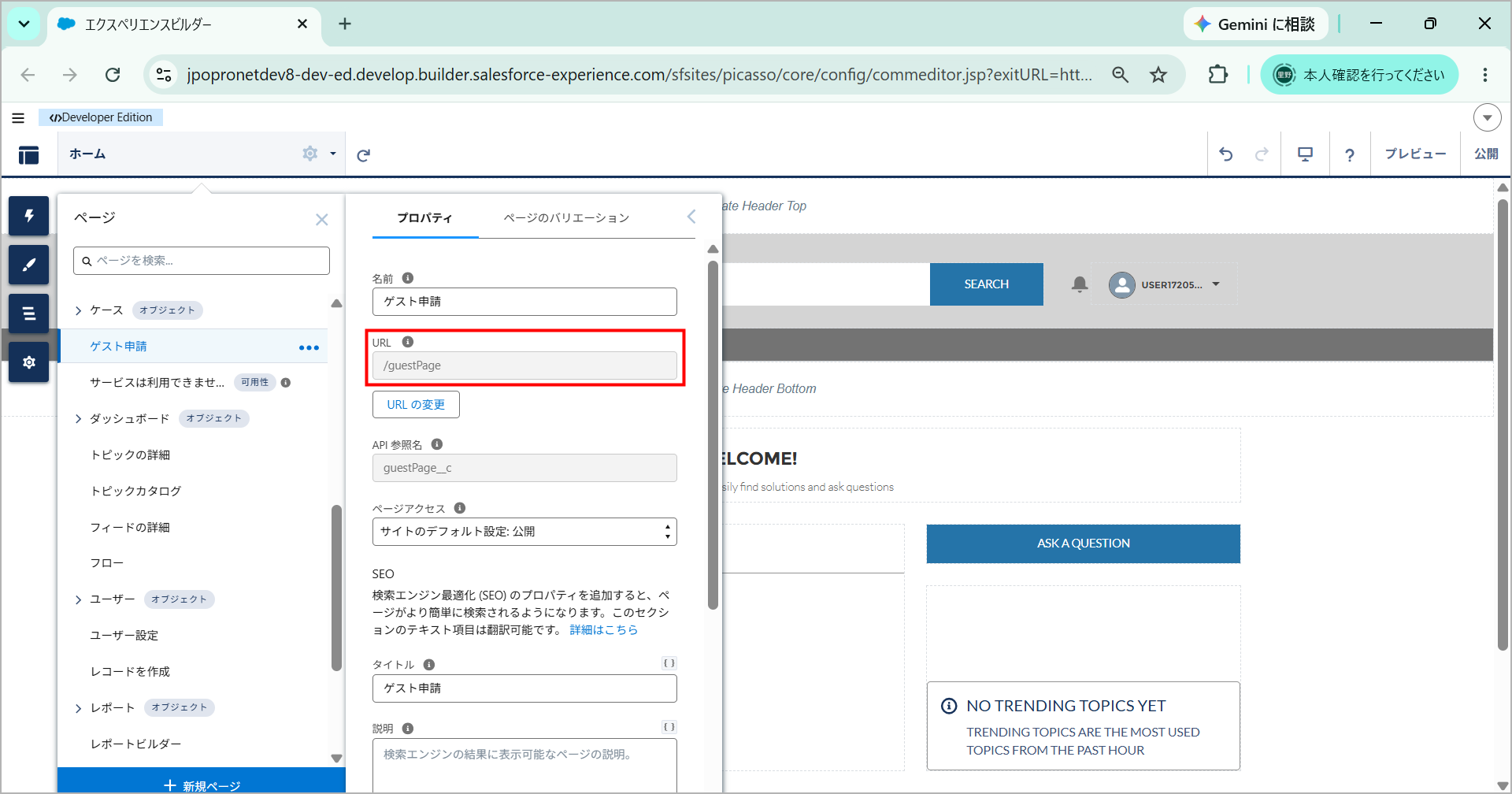Viewport: 1512px width, 794px height.
Task: Close the ページ panel
Action: click(x=321, y=220)
